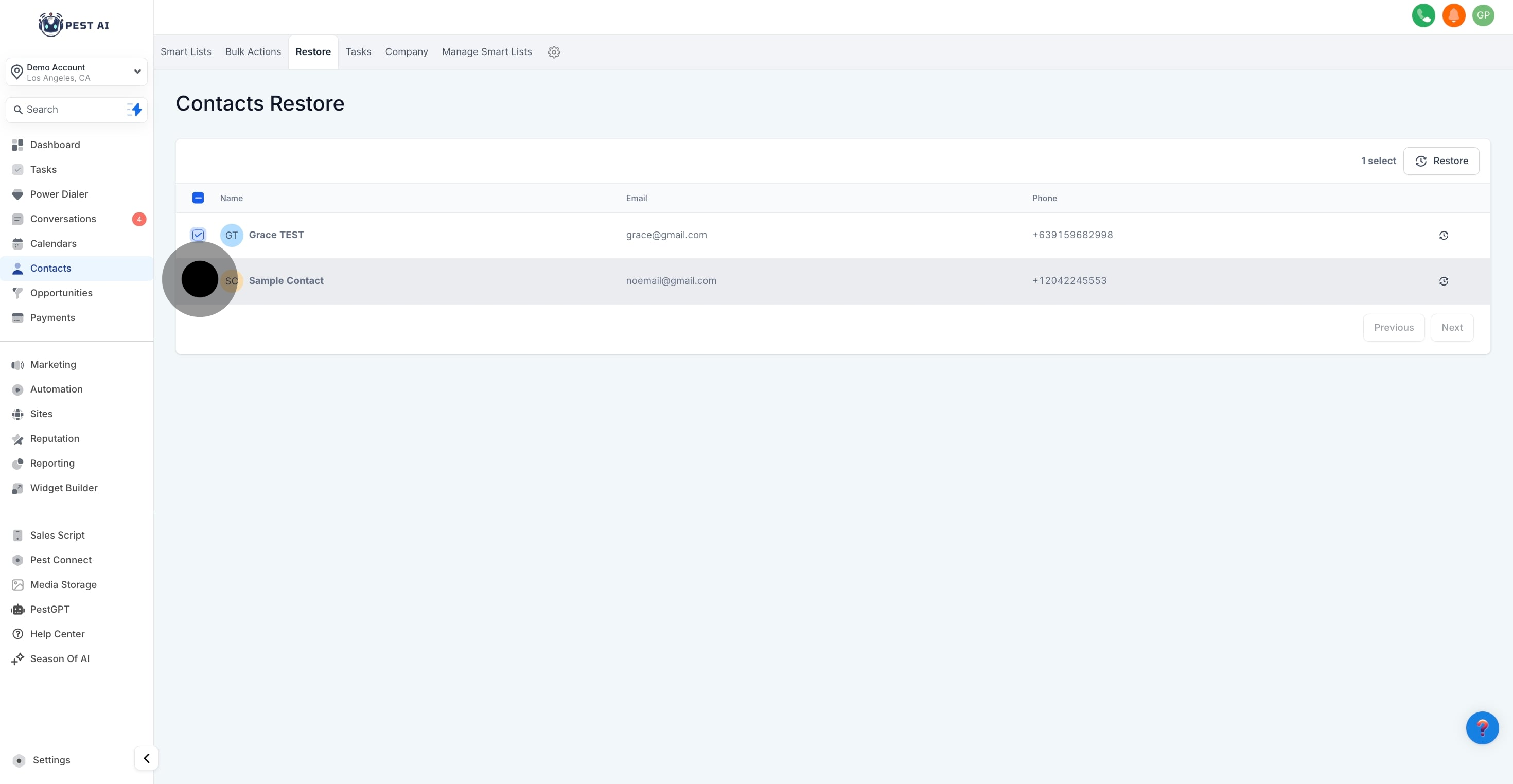Click the GP user avatar

pos(1484,15)
